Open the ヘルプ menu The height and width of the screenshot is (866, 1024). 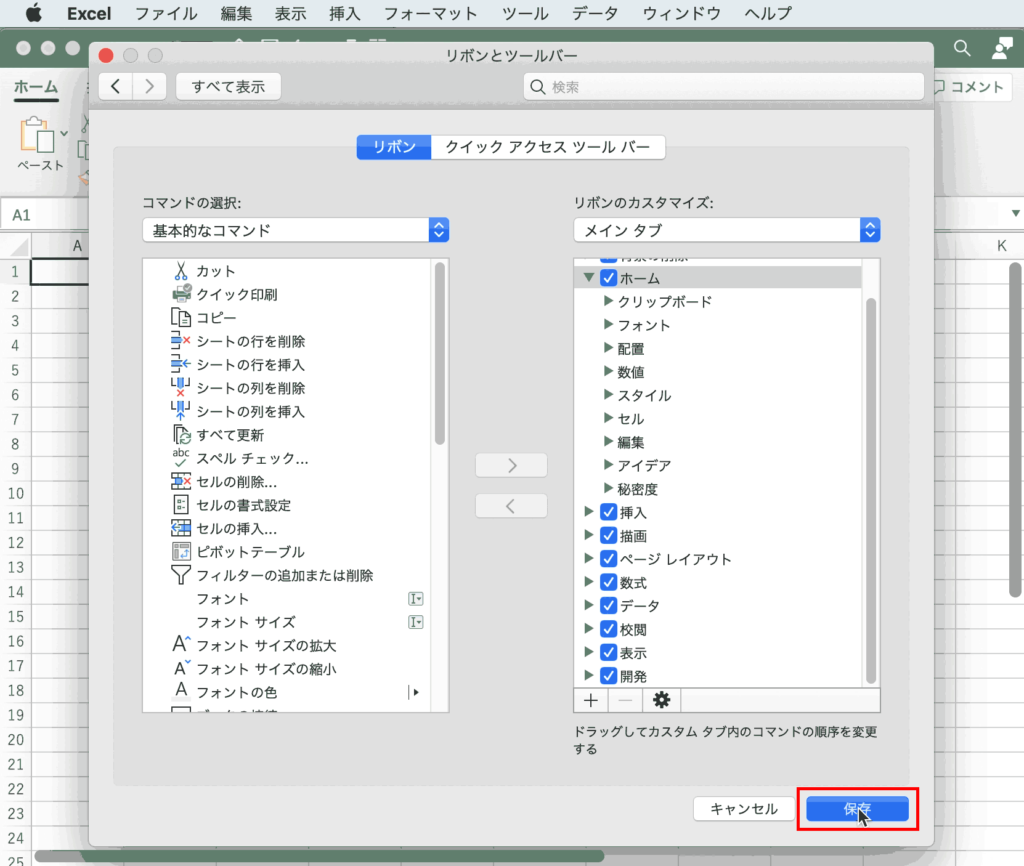[x=768, y=13]
